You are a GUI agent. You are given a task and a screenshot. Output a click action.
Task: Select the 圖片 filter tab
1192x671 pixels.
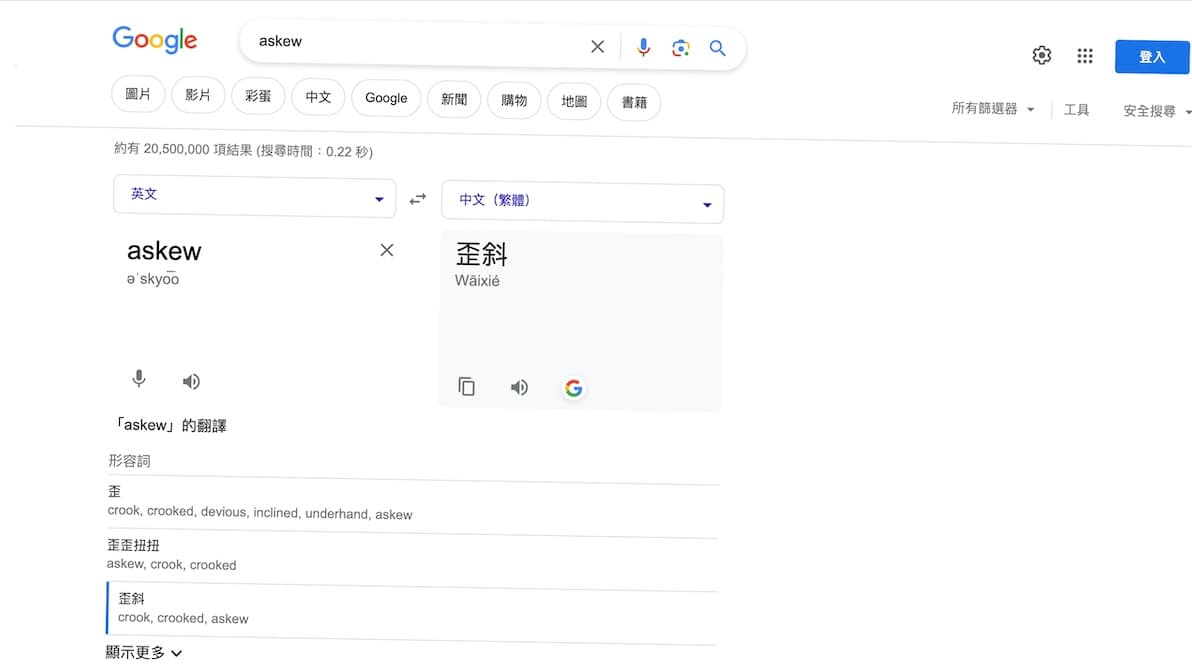138,94
